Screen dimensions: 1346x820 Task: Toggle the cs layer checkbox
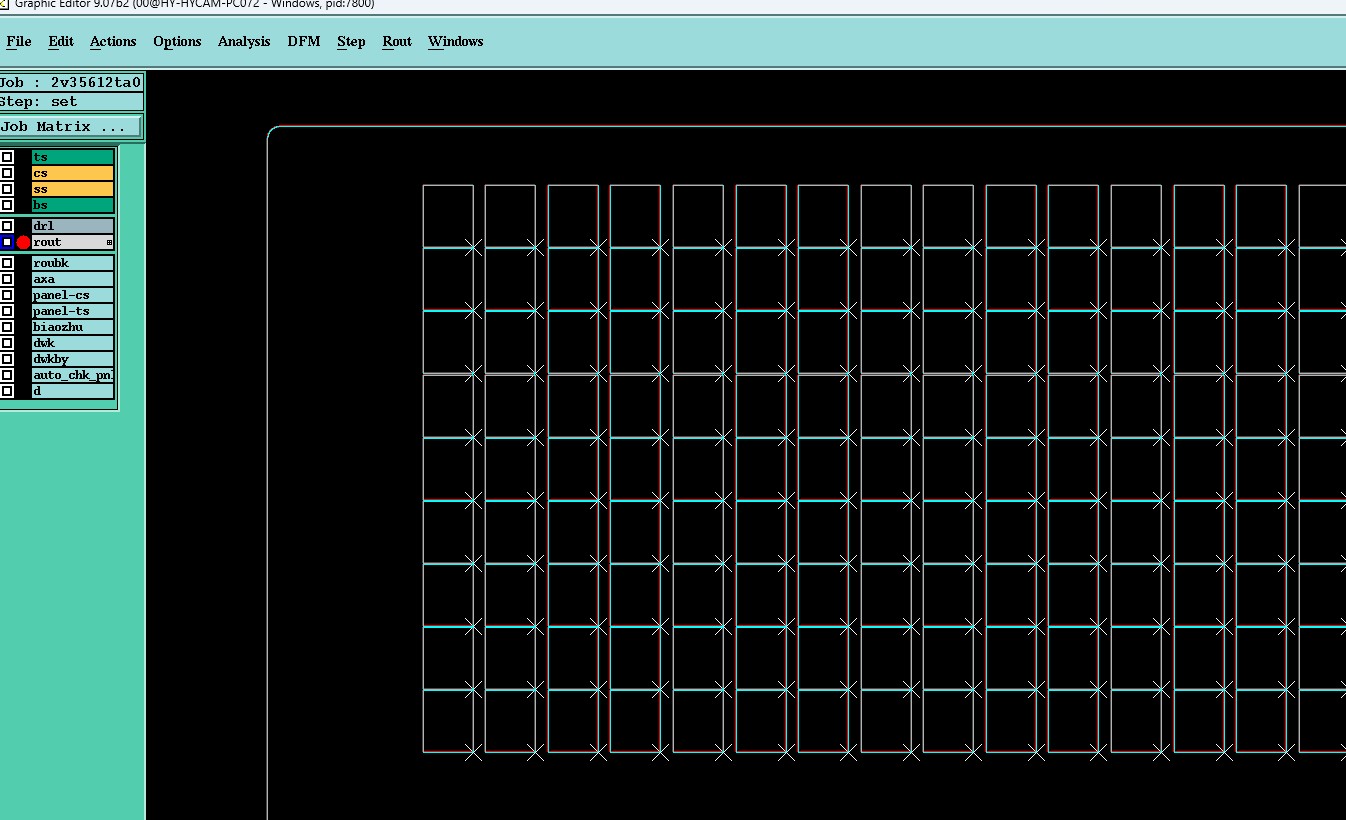coord(7,173)
